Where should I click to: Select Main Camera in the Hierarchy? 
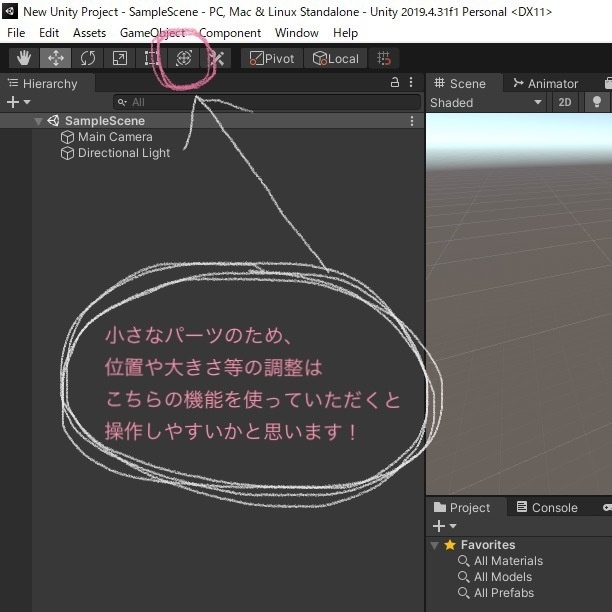coord(115,137)
